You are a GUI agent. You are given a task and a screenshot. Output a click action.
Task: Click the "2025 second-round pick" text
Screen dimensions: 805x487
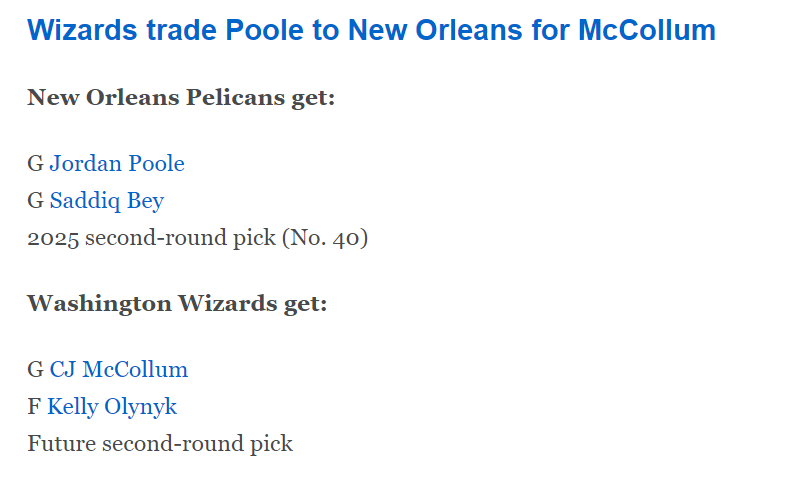pos(151,240)
